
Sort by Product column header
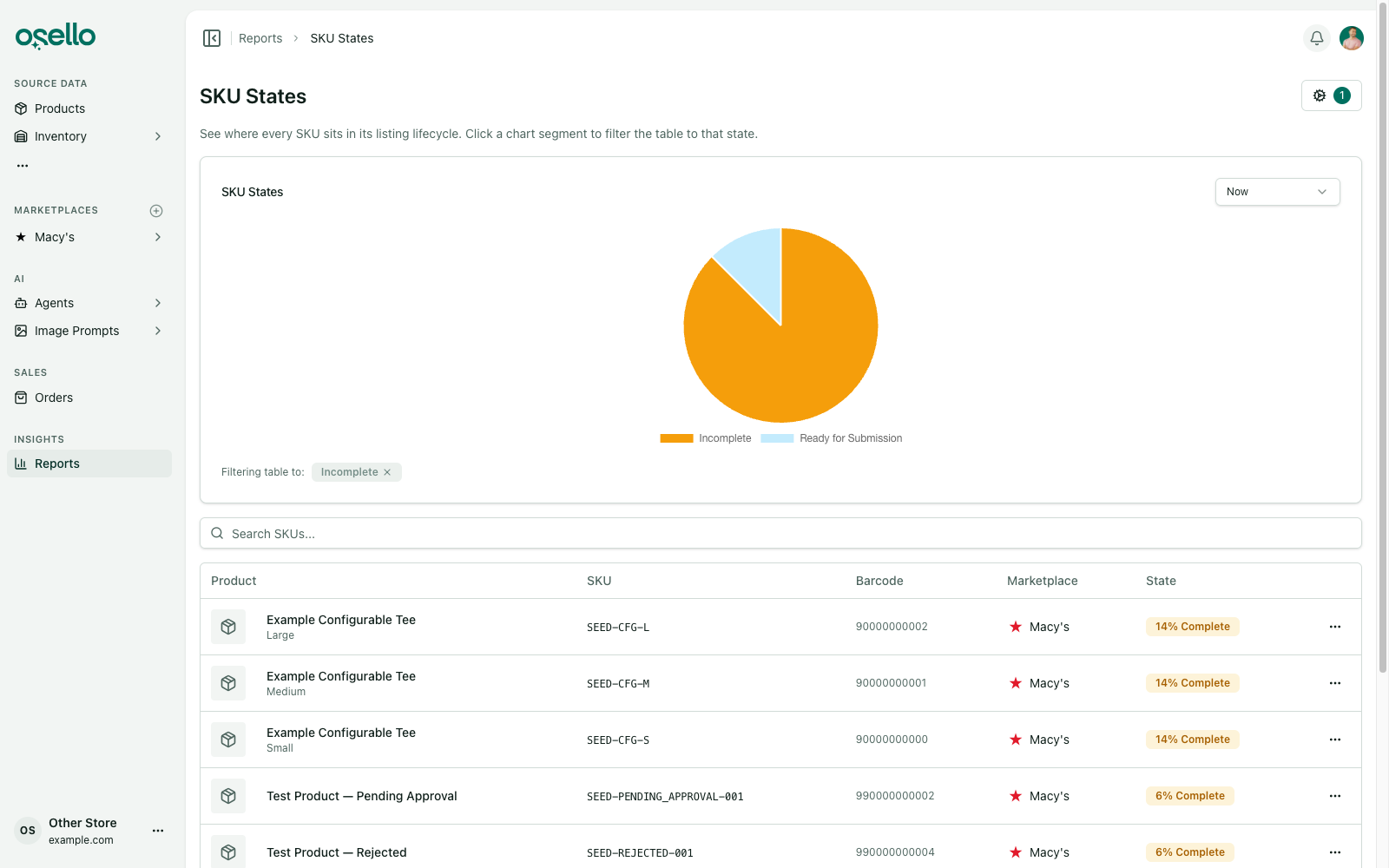click(234, 581)
